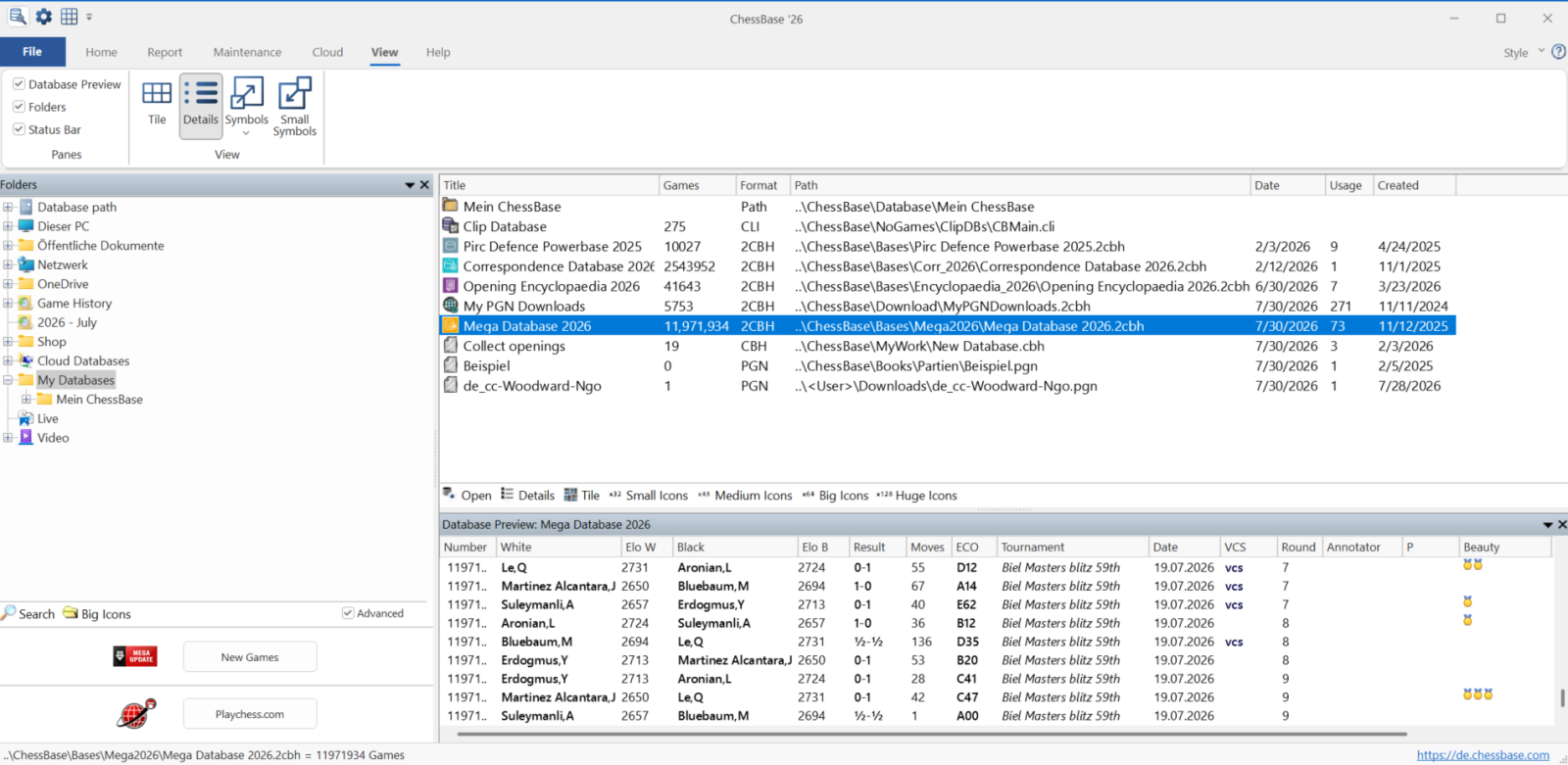Select the Netzwerk icon in the folder tree
The width and height of the screenshot is (1568, 765).
(x=26, y=264)
